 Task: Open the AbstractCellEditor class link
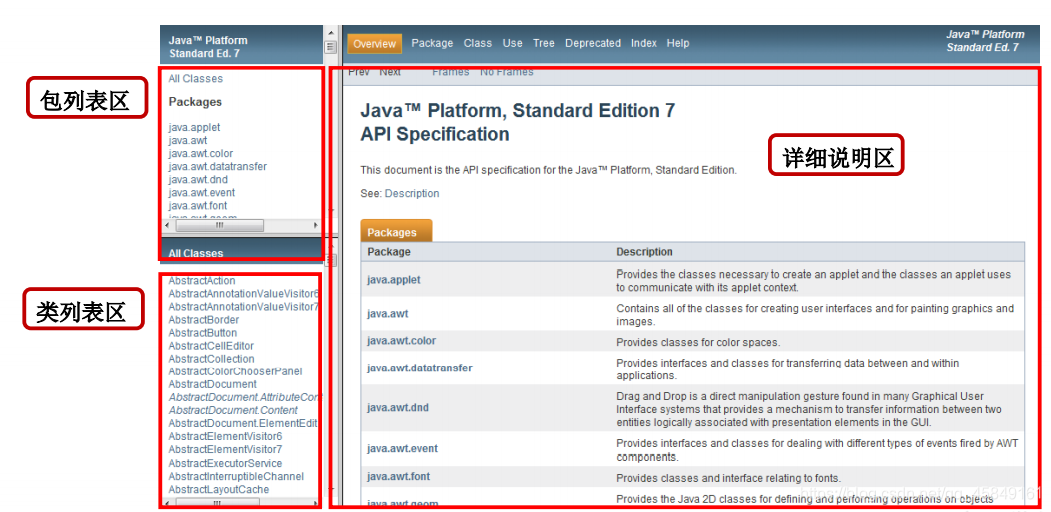pyautogui.click(x=211, y=346)
